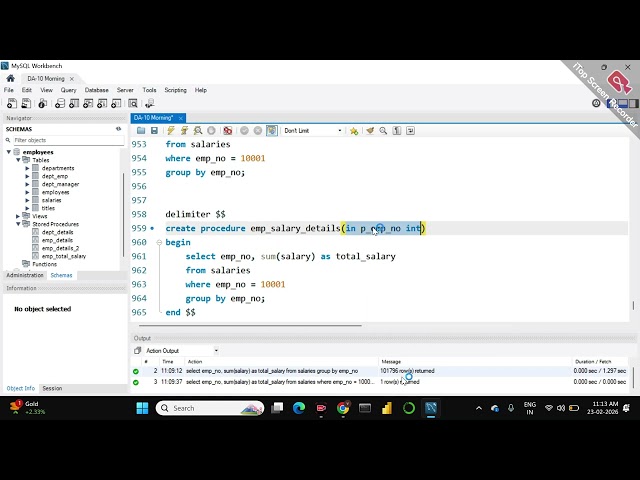Viewport: 640px width, 480px height.
Task: Create a new schema icon
Action: click(60, 104)
